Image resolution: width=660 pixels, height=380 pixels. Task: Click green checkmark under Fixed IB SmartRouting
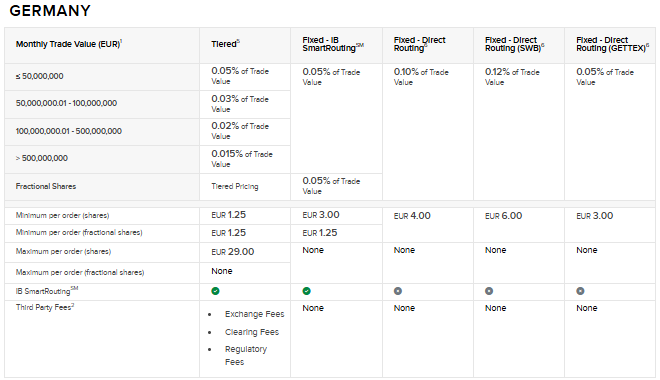[x=306, y=291]
